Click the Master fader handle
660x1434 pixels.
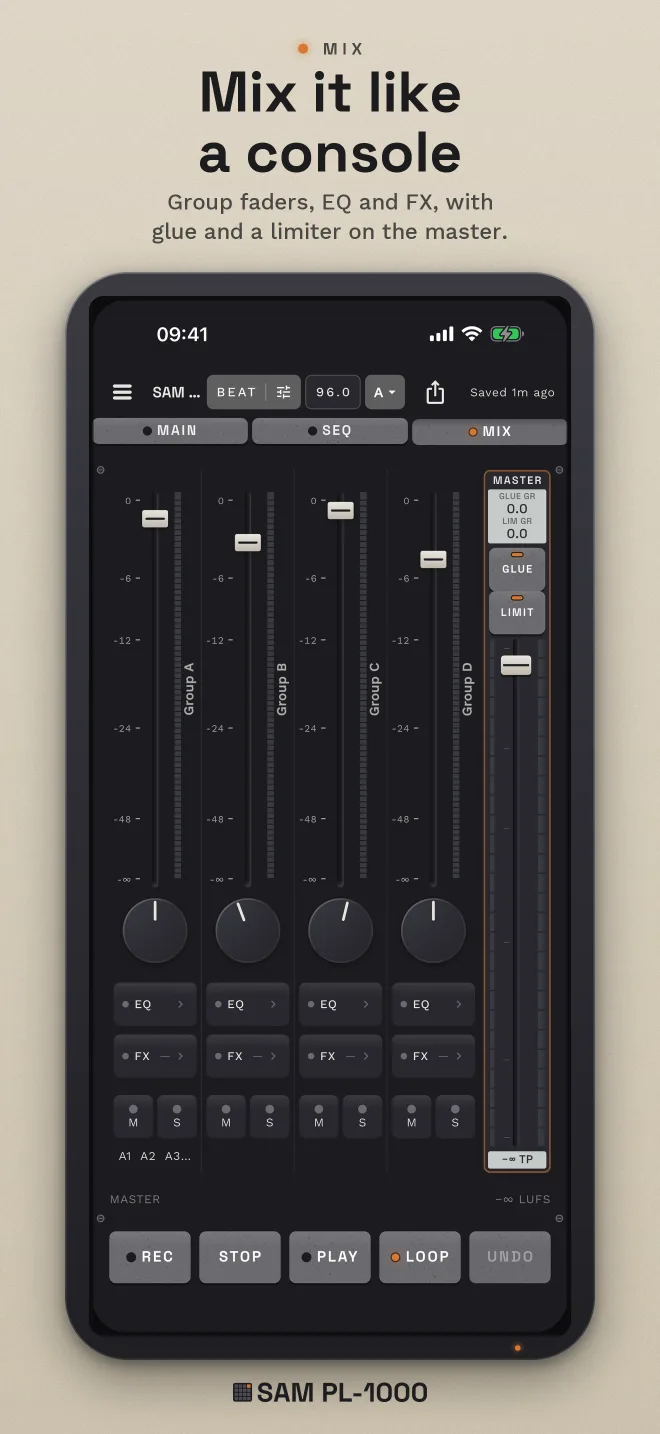pyautogui.click(x=516, y=665)
